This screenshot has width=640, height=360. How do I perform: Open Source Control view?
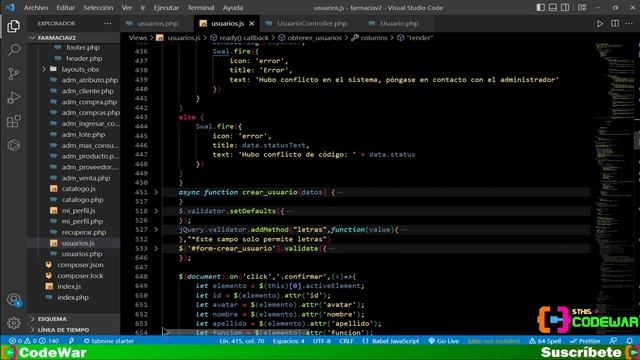(x=13, y=73)
